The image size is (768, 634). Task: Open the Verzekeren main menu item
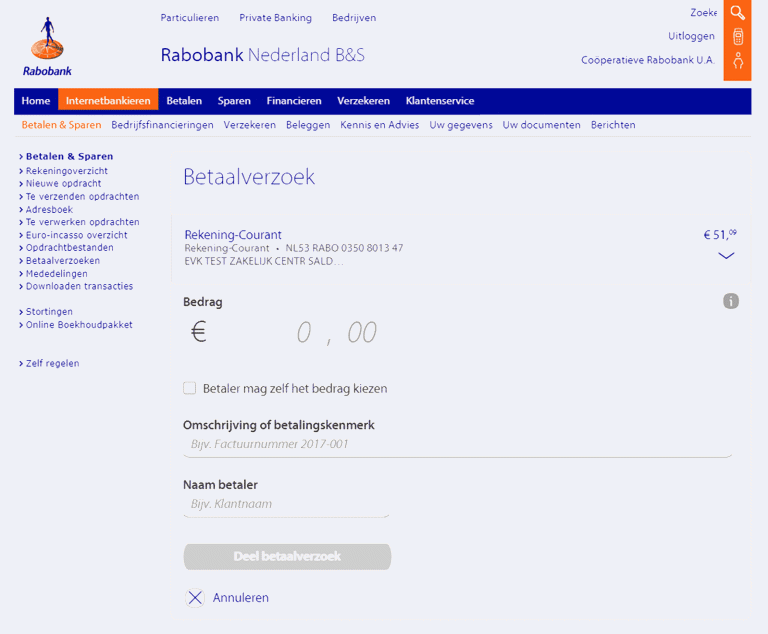pyautogui.click(x=363, y=101)
